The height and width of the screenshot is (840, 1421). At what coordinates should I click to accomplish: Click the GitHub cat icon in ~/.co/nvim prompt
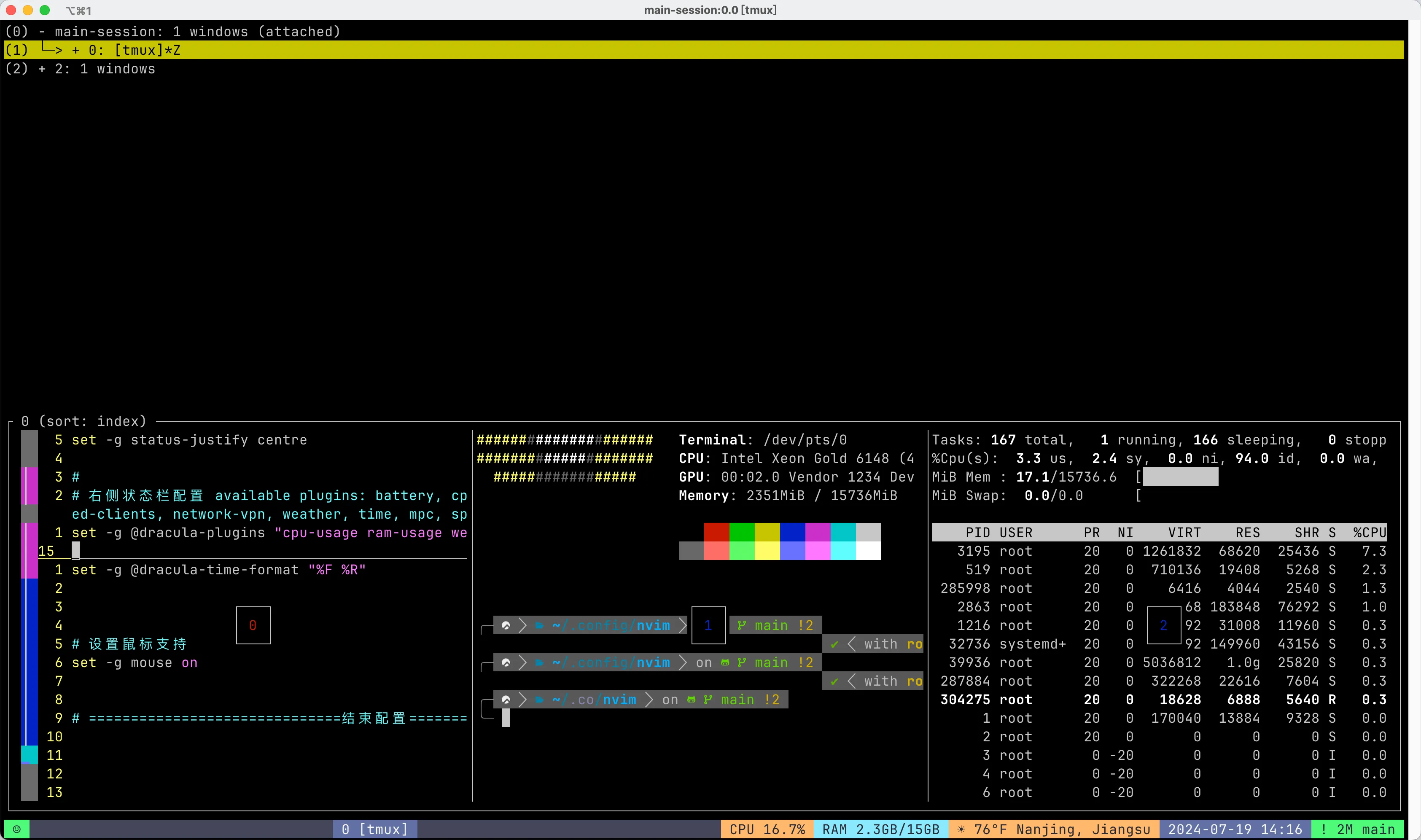691,700
